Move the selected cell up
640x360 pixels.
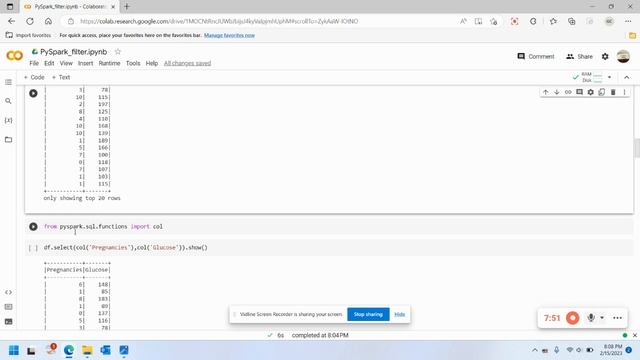(x=546, y=92)
